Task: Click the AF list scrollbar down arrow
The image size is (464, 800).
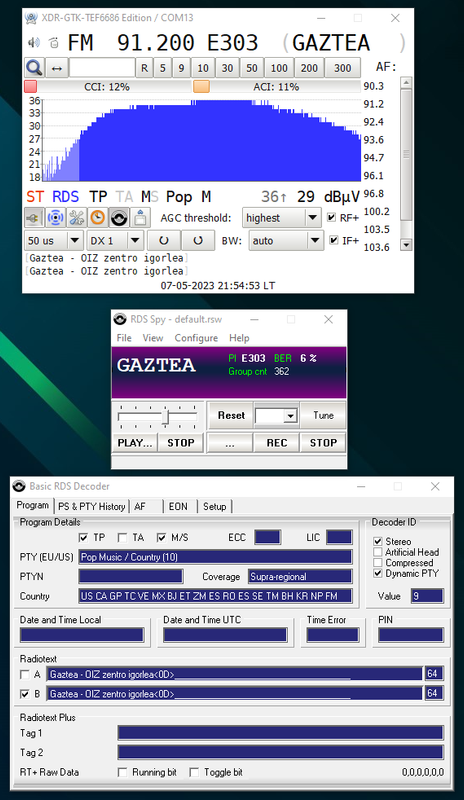Action: point(406,245)
